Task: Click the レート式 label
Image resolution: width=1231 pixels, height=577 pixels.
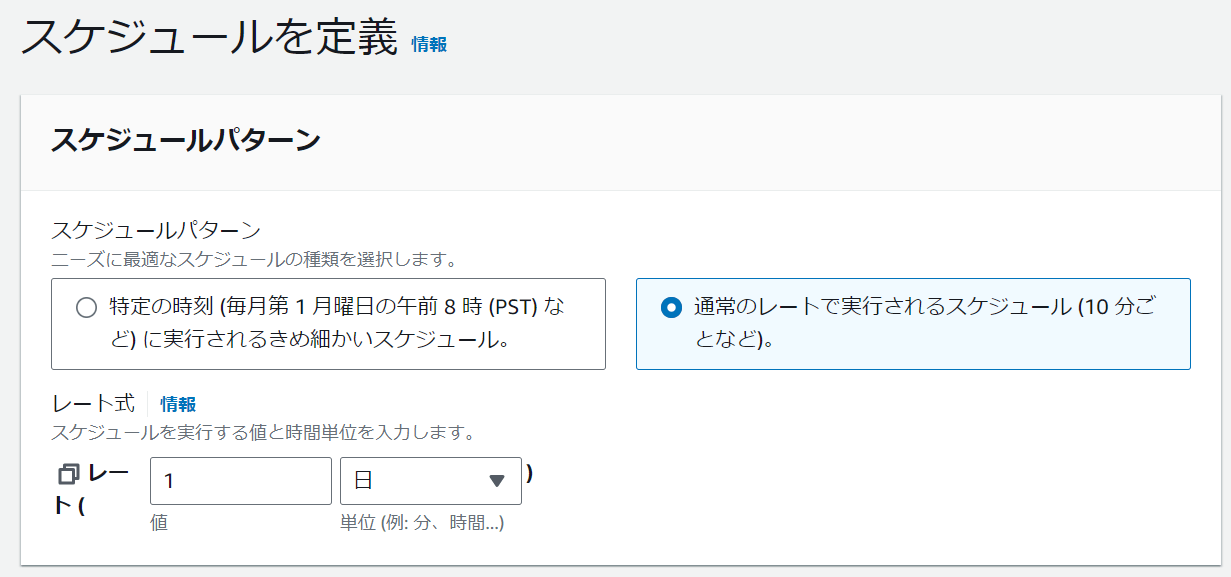Action: 92,404
